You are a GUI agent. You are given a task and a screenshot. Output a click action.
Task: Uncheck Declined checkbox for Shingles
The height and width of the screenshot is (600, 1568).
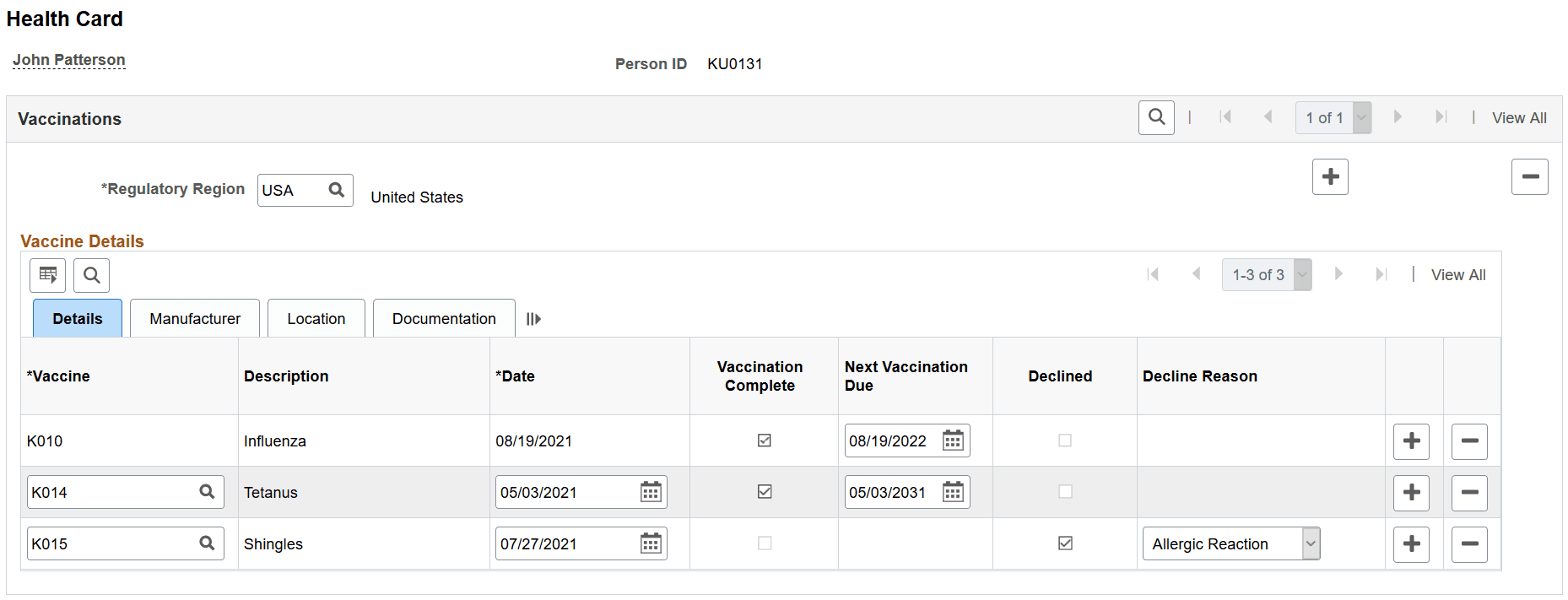(x=1065, y=543)
